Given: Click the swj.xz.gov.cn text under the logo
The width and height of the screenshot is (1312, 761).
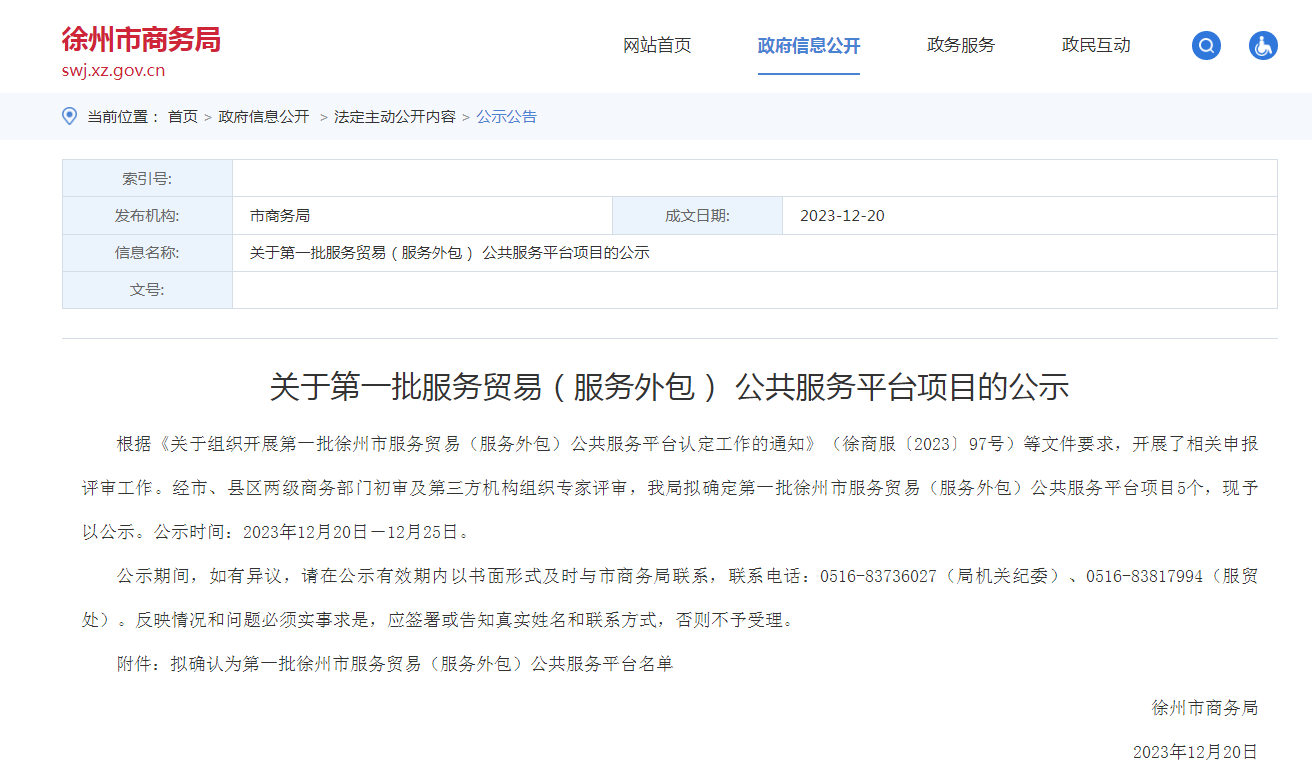Looking at the screenshot, I should 113,70.
